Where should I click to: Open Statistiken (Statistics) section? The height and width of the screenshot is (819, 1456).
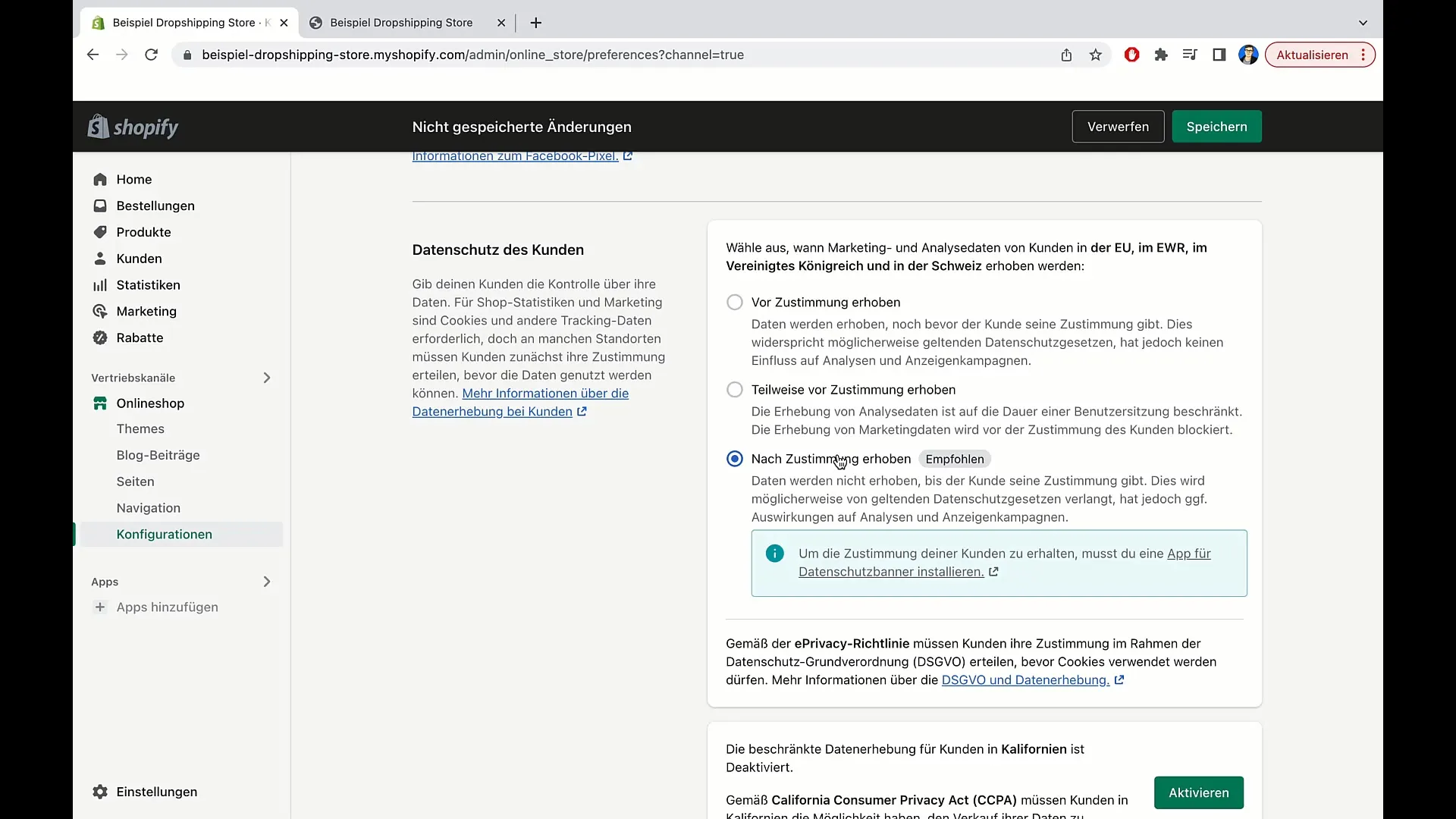pos(148,284)
